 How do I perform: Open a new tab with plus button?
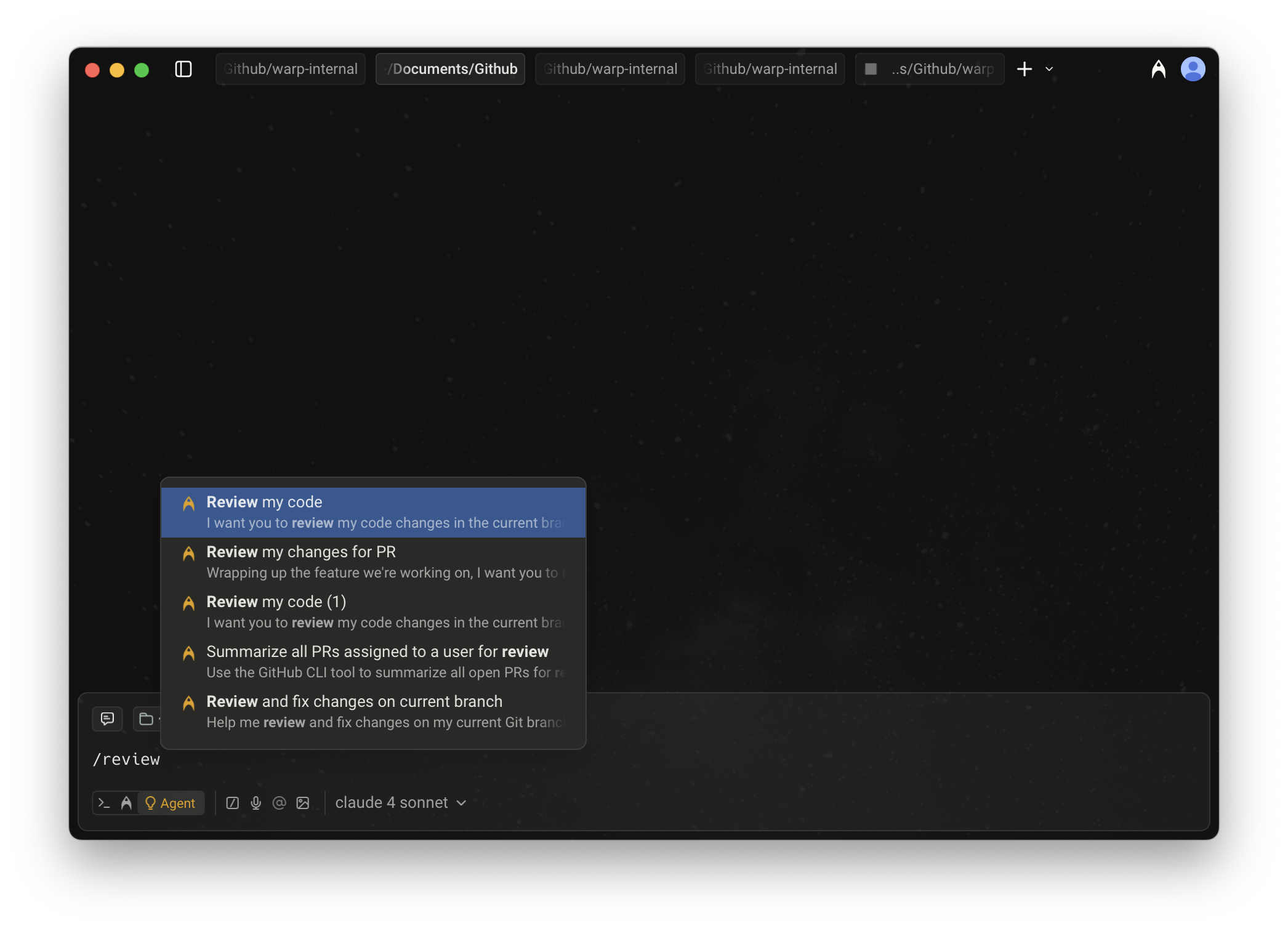coord(1024,69)
